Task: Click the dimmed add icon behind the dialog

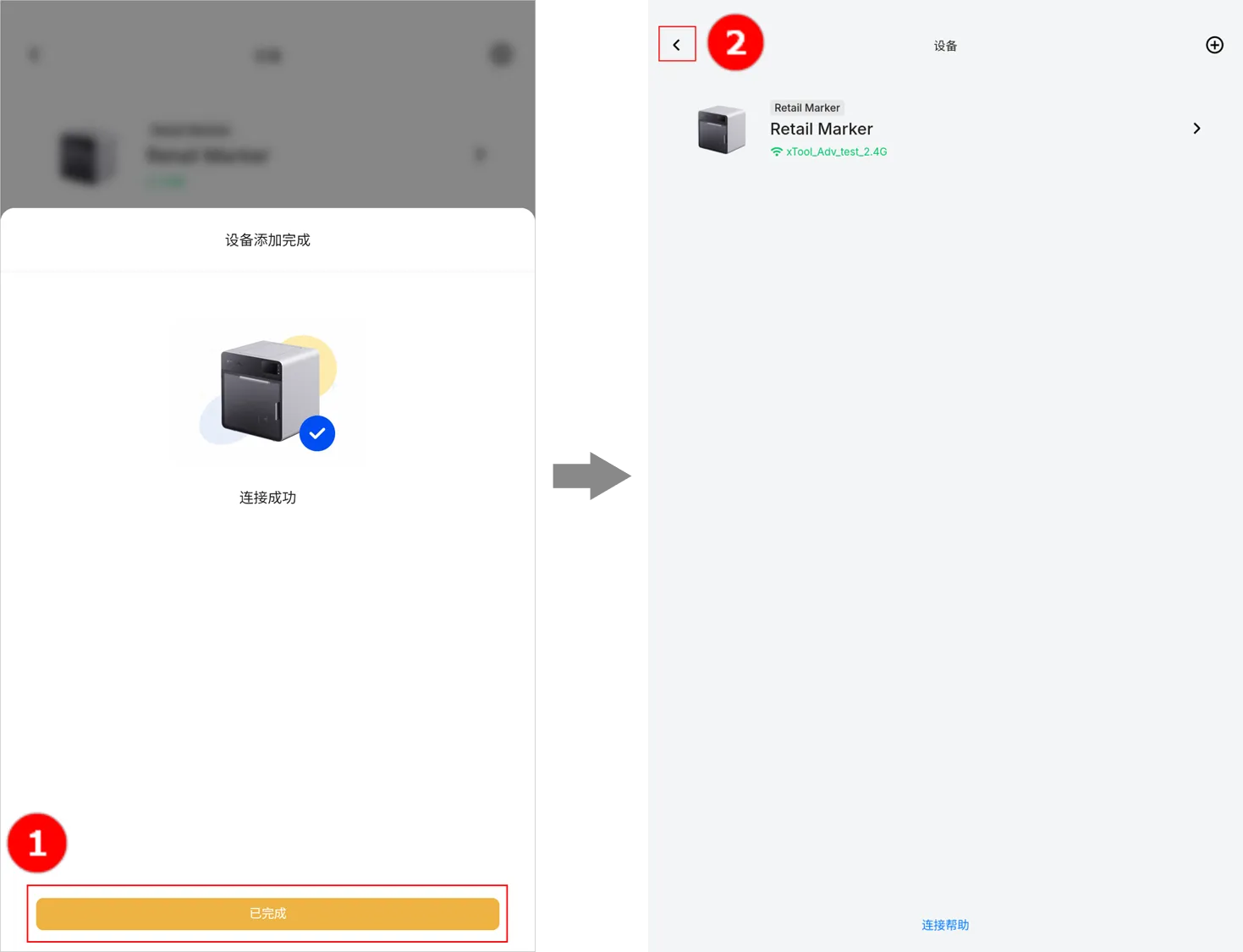Action: click(x=502, y=55)
